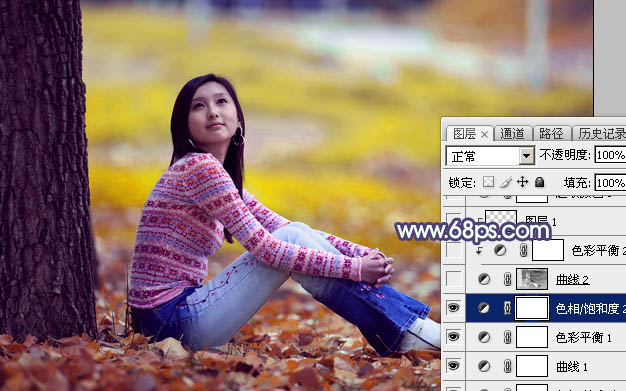Close the 图层 tab with its x
The image size is (626, 391).
(484, 135)
